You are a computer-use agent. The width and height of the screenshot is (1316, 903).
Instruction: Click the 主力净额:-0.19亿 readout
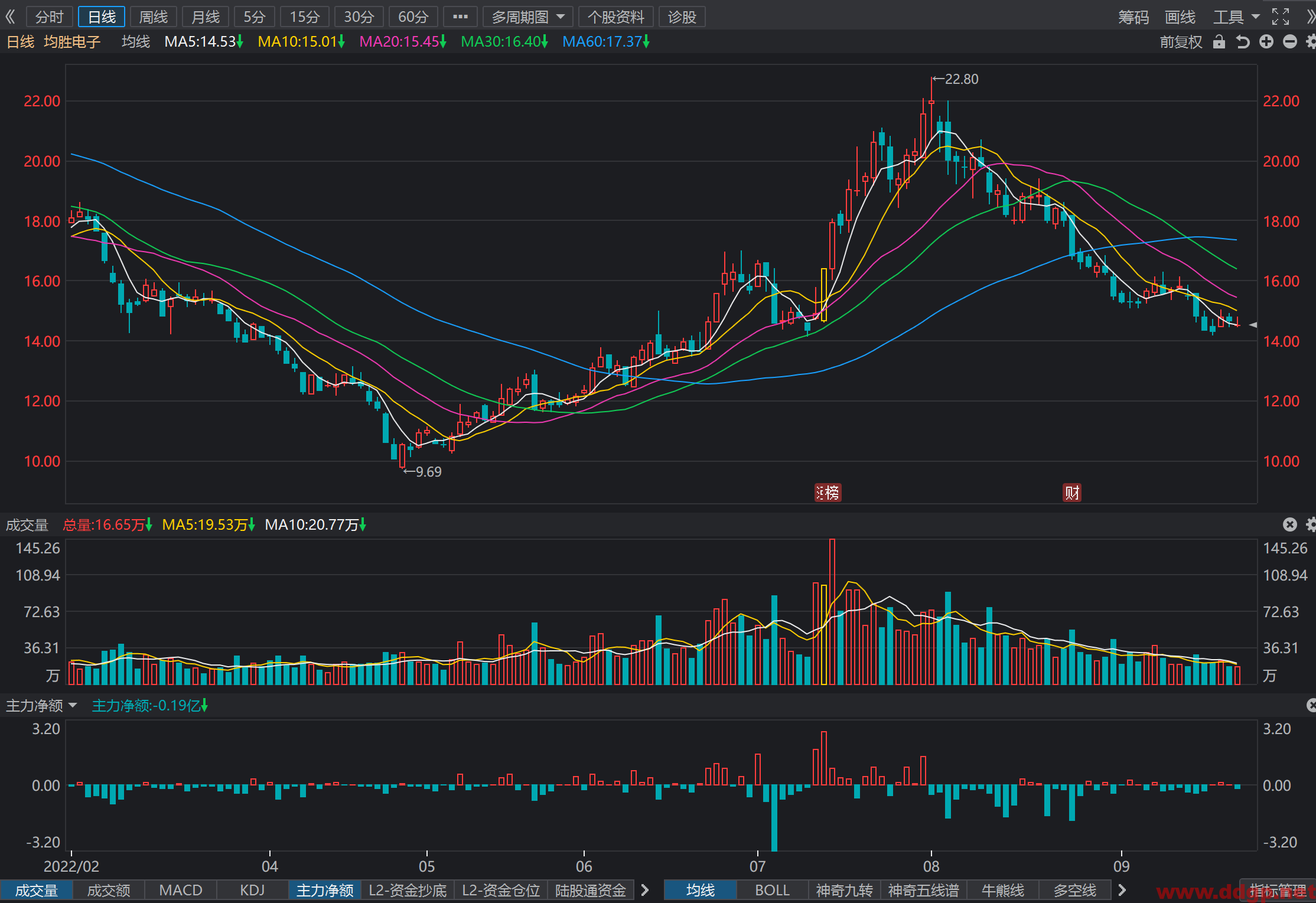pos(149,706)
